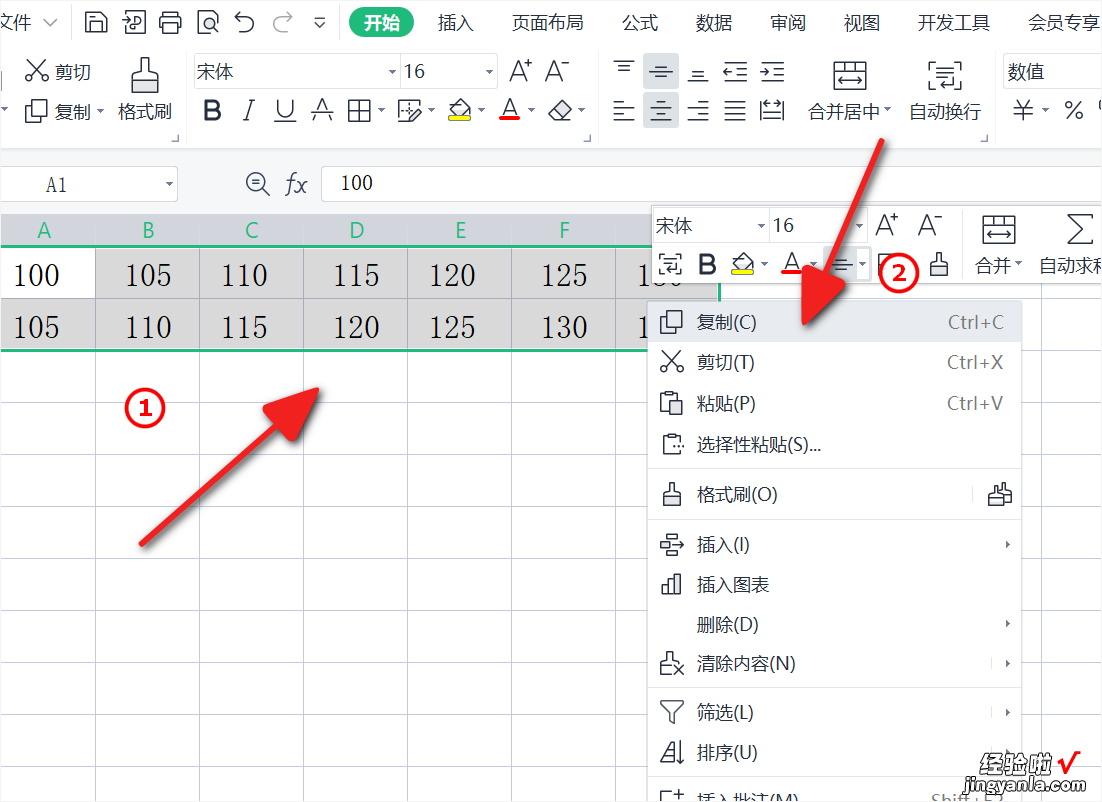Image resolution: width=1102 pixels, height=802 pixels.
Task: Click the formula bar input showing 100
Action: (711, 183)
